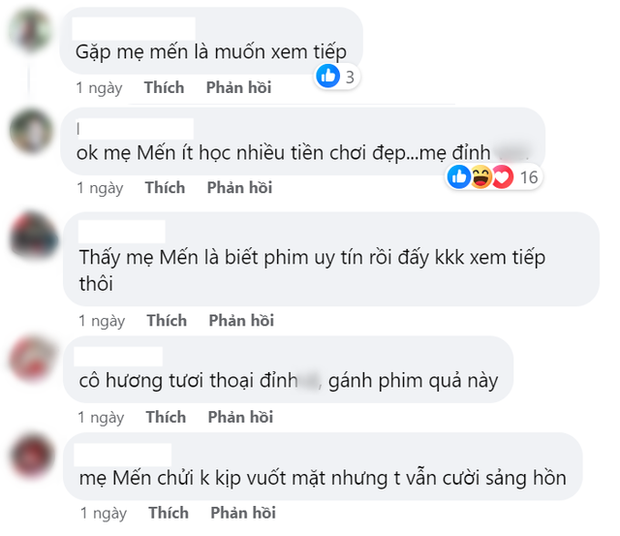
Task: View the 16 reactions count on second comment
Action: (530, 177)
